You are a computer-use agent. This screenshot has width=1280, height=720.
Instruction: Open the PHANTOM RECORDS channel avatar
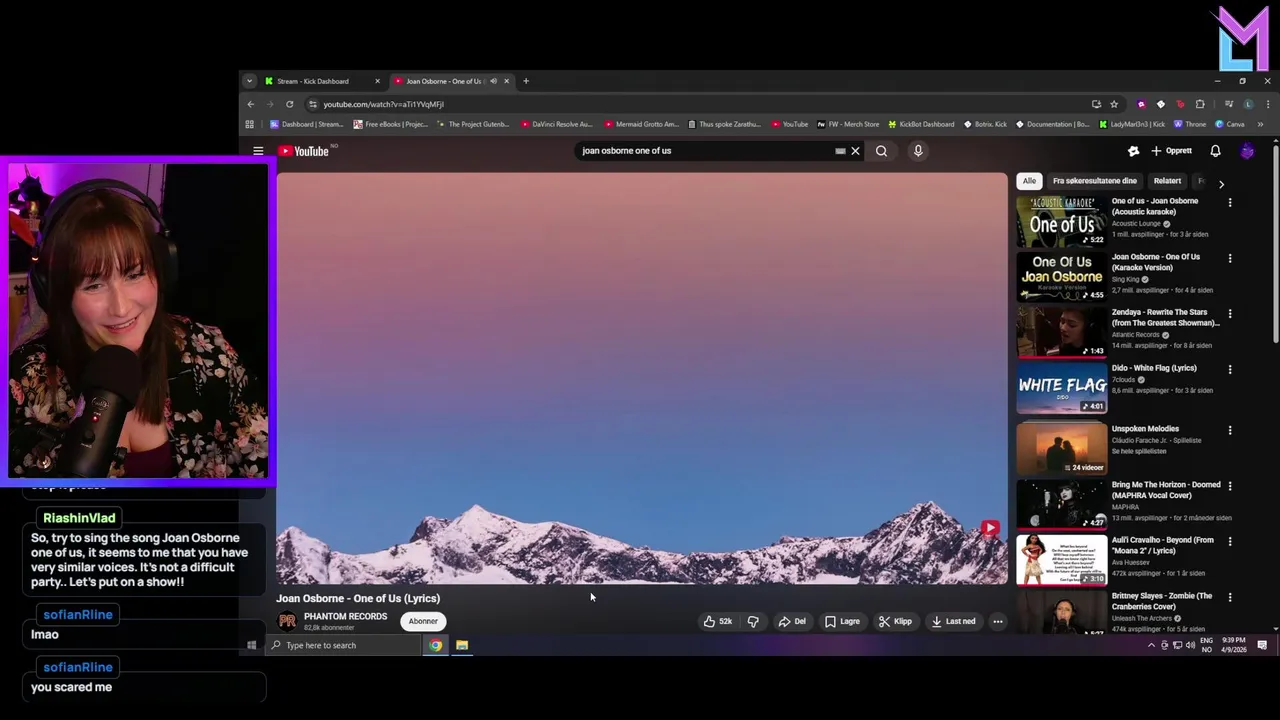[x=287, y=621]
